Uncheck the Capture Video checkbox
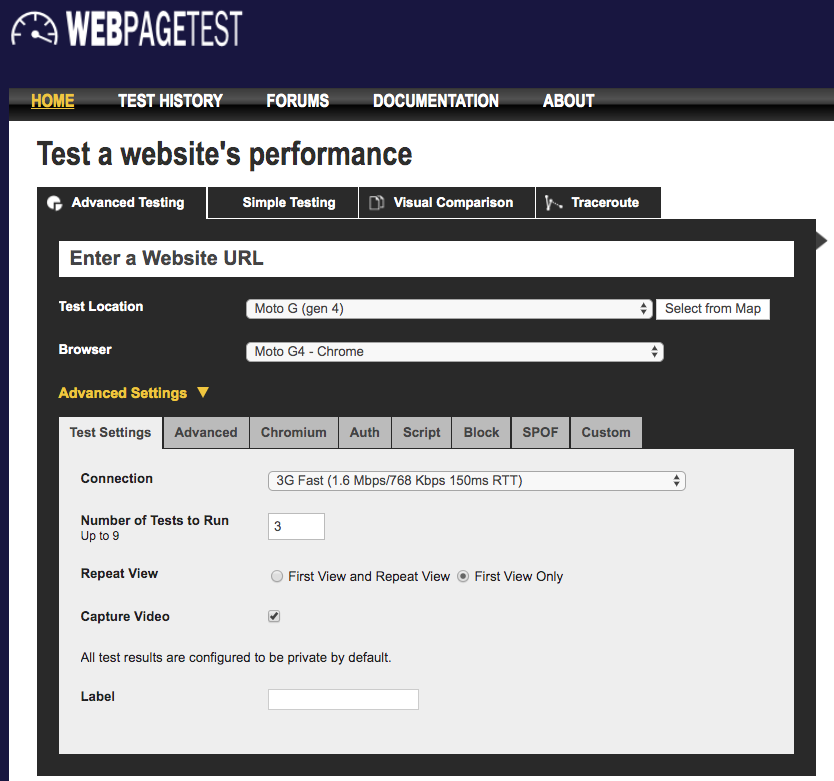The width and height of the screenshot is (834, 781). tap(274, 616)
